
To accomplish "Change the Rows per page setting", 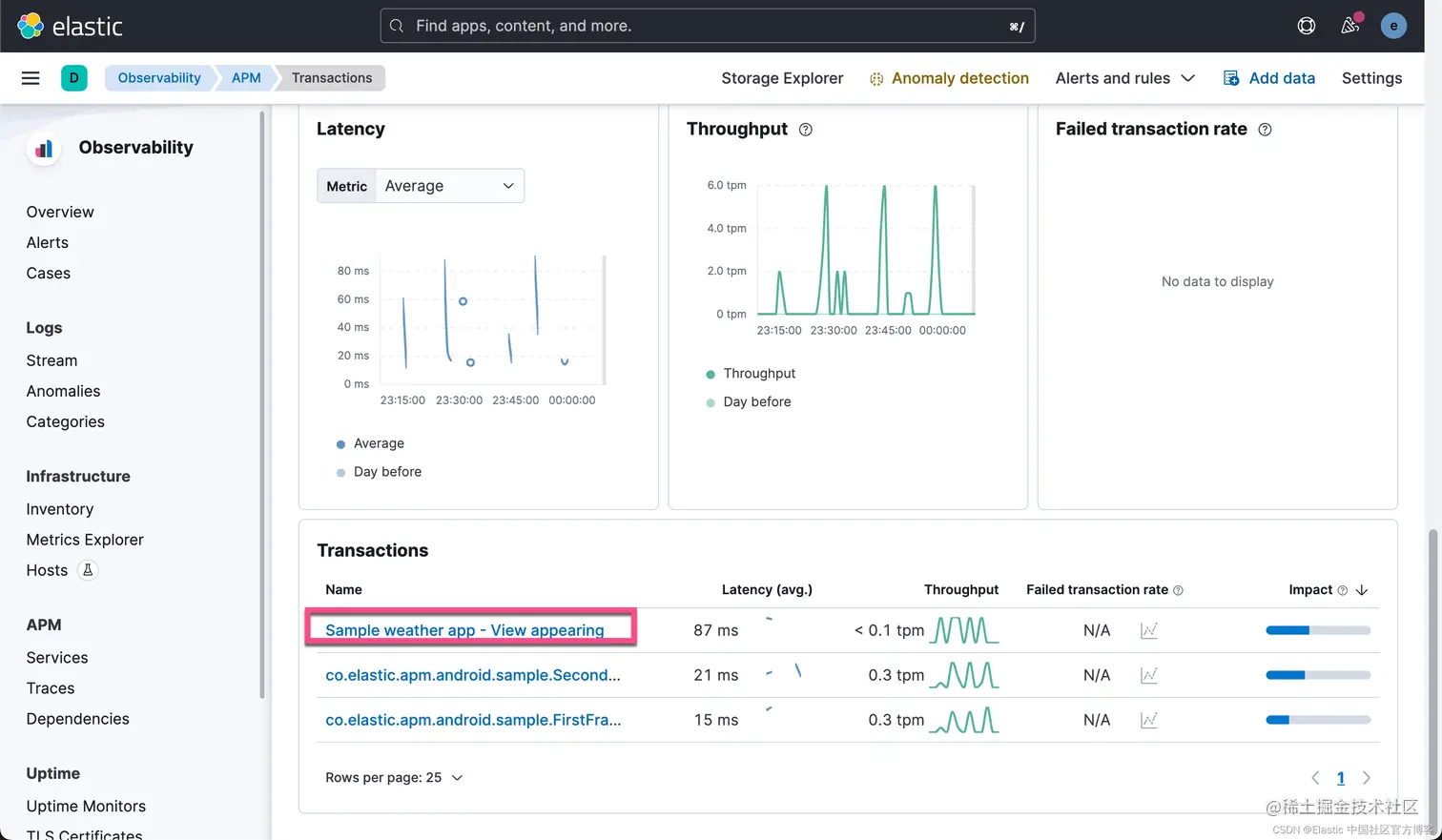I will coord(394,778).
